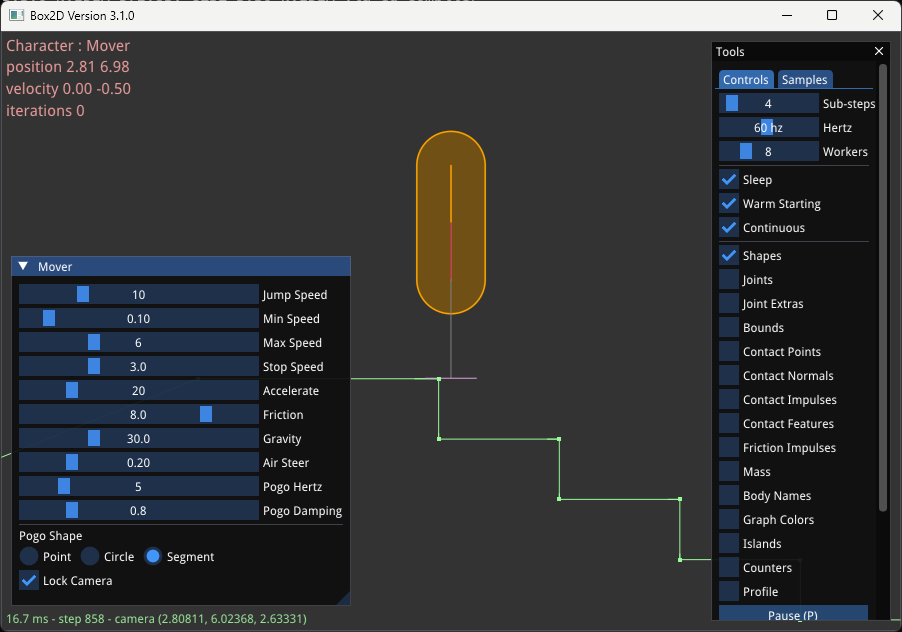Turn on Contact Points display
The image size is (902, 632).
pyautogui.click(x=730, y=352)
